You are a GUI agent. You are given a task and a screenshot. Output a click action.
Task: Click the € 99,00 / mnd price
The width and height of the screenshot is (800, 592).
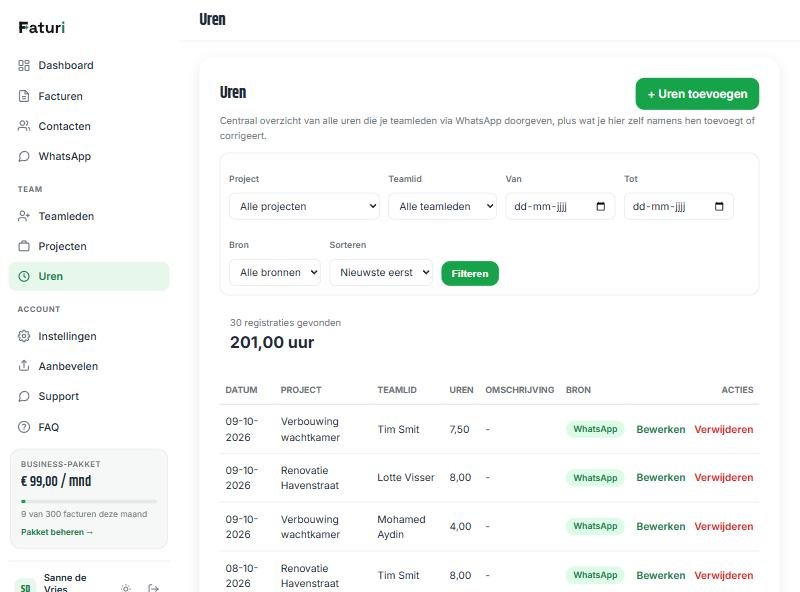pos(56,481)
